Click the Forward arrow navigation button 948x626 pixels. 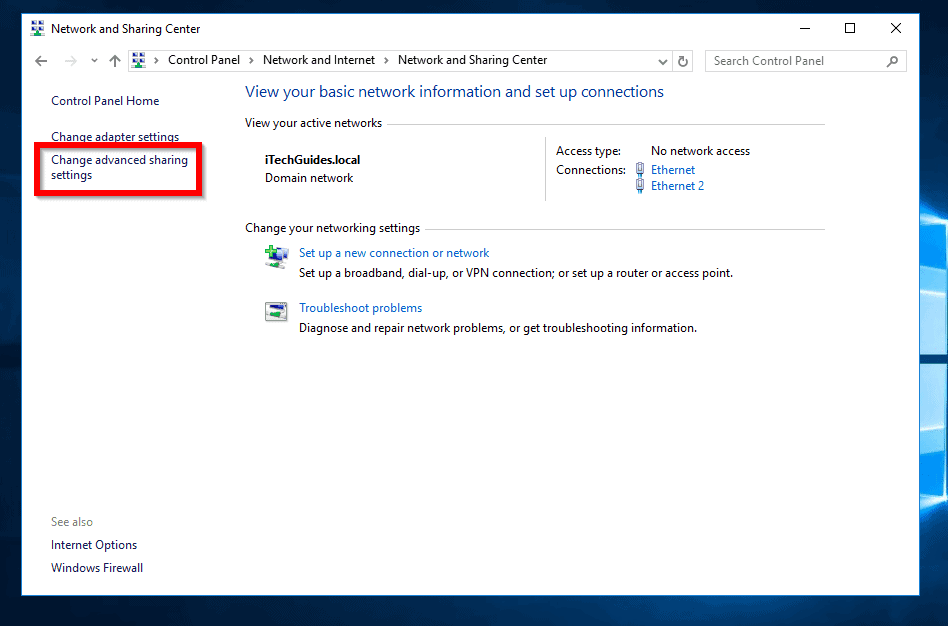pyautogui.click(x=71, y=61)
